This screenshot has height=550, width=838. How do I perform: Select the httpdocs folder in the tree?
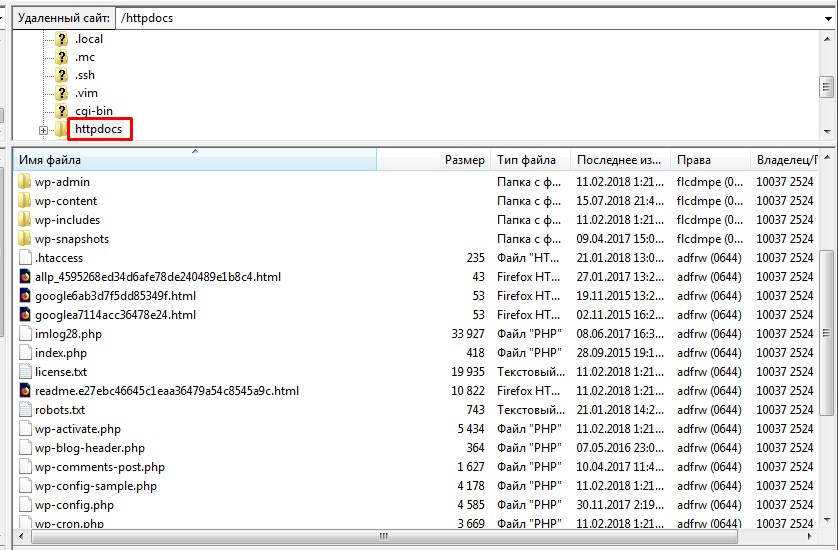97,129
